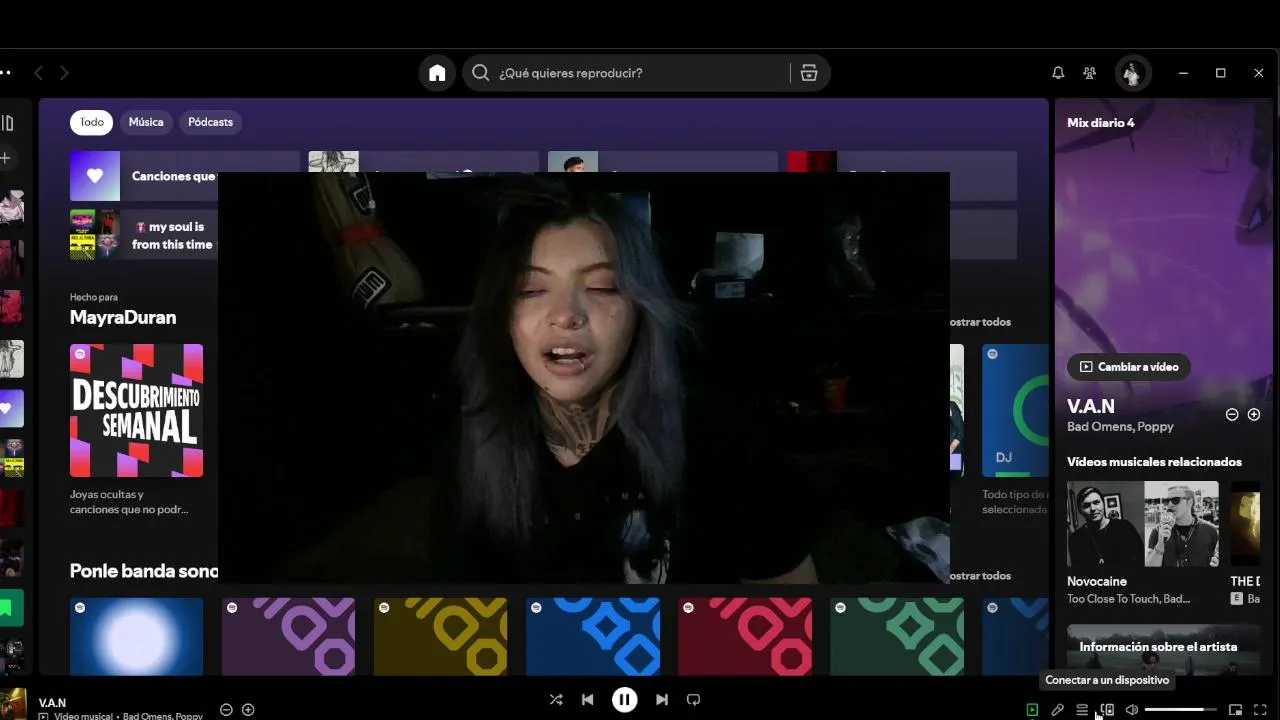This screenshot has width=1280, height=720.
Task: Adjust the volume slider
Action: pyautogui.click(x=1181, y=710)
